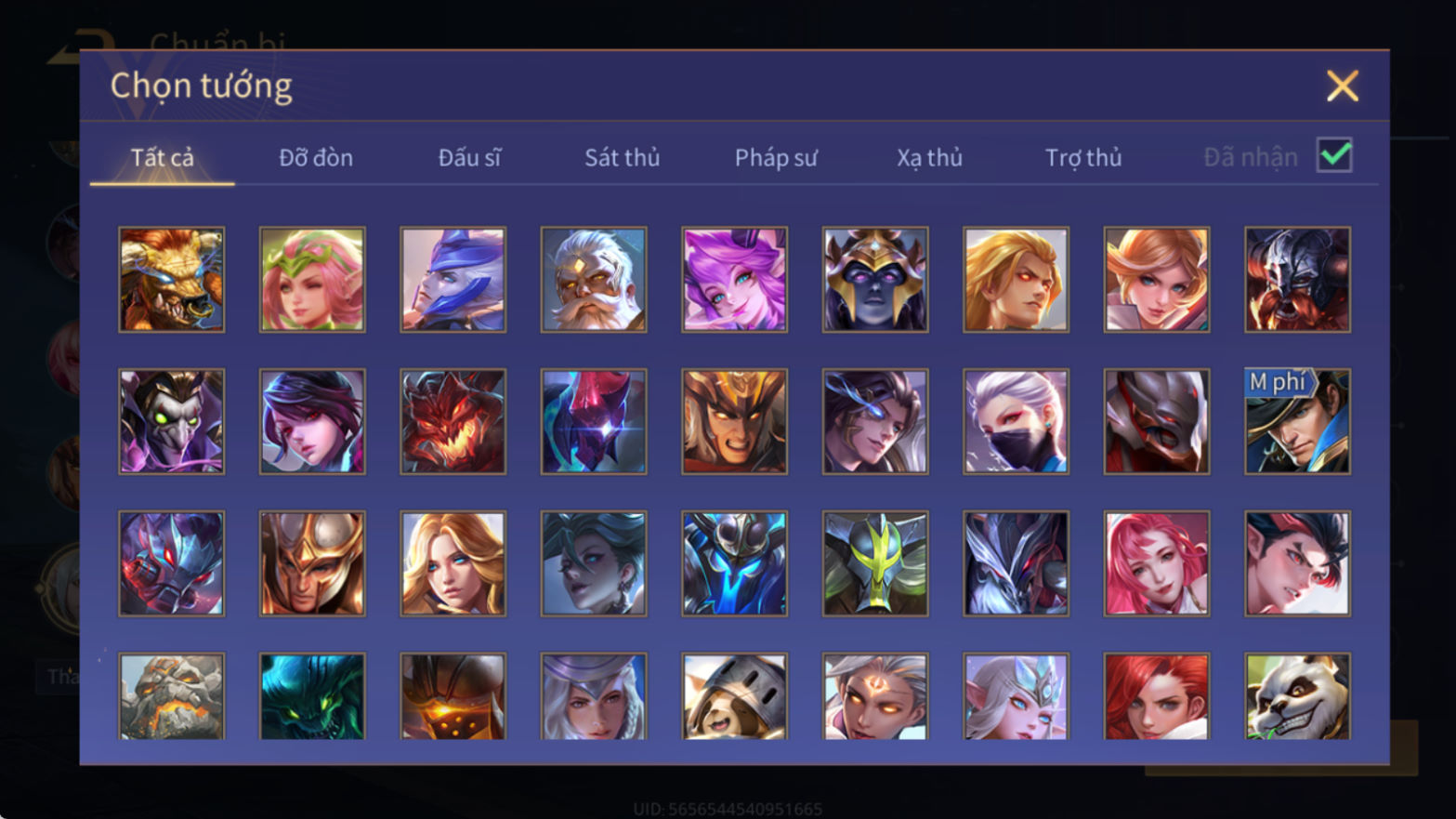Switch to the 'Đỡ đòn' tab
The height and width of the screenshot is (819, 1456).
tap(316, 158)
